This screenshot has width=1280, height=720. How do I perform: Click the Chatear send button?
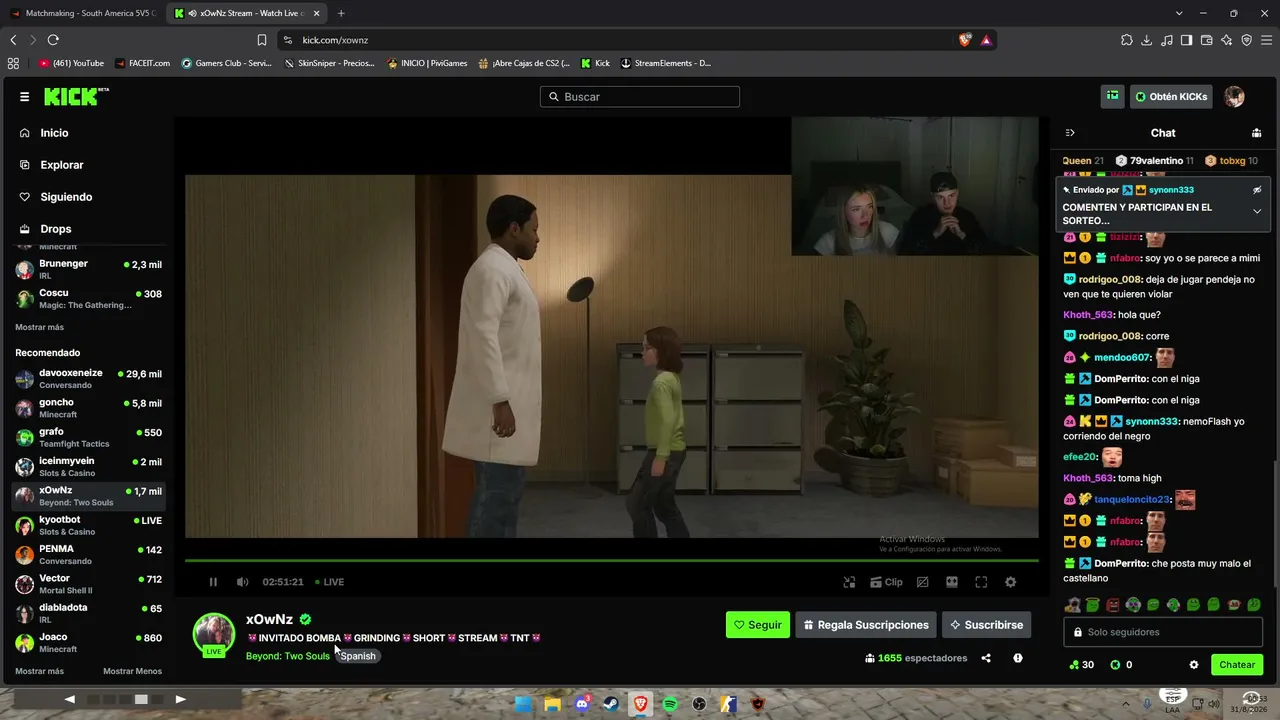point(1237,665)
